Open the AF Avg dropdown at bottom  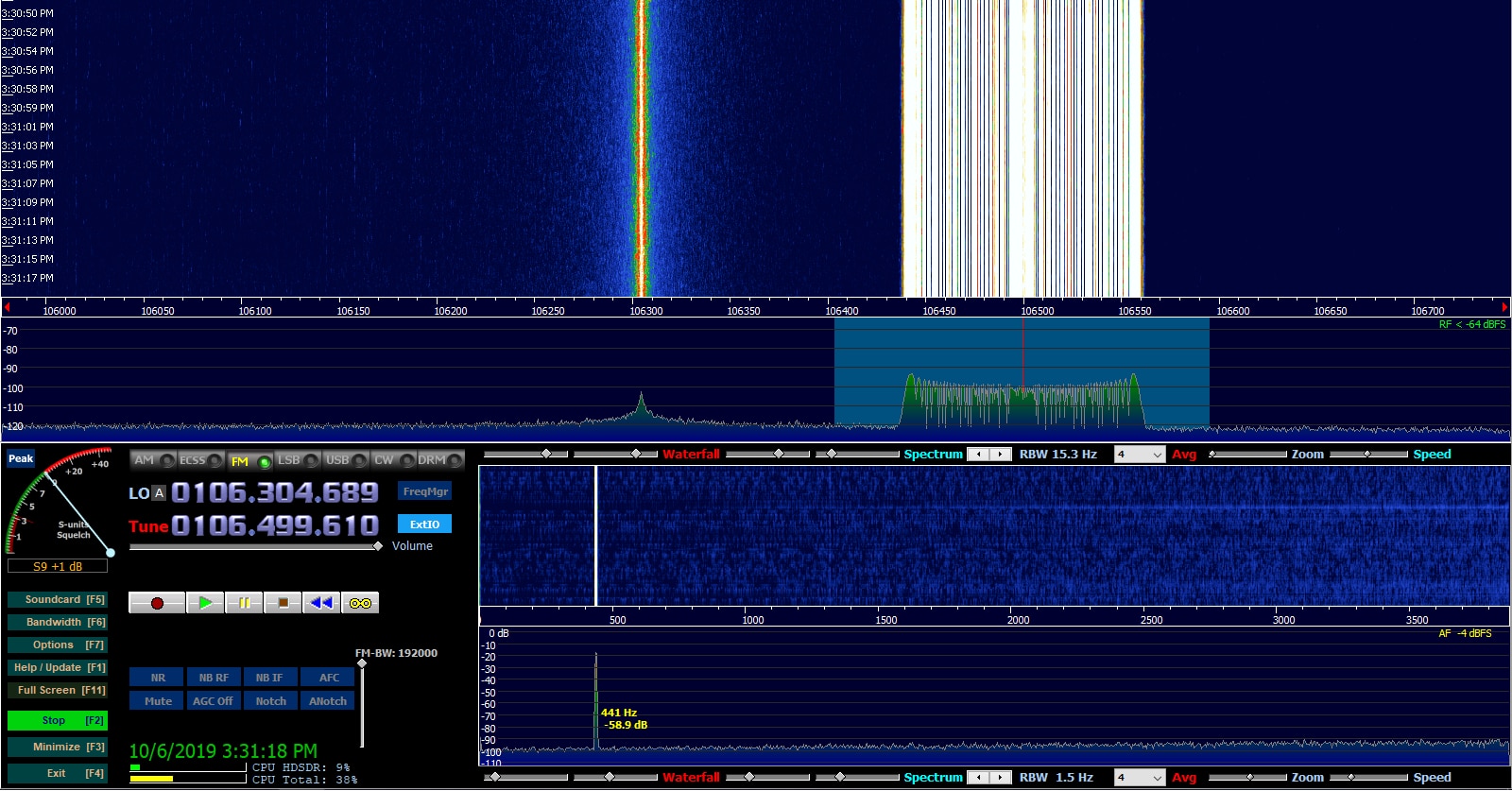[1140, 778]
